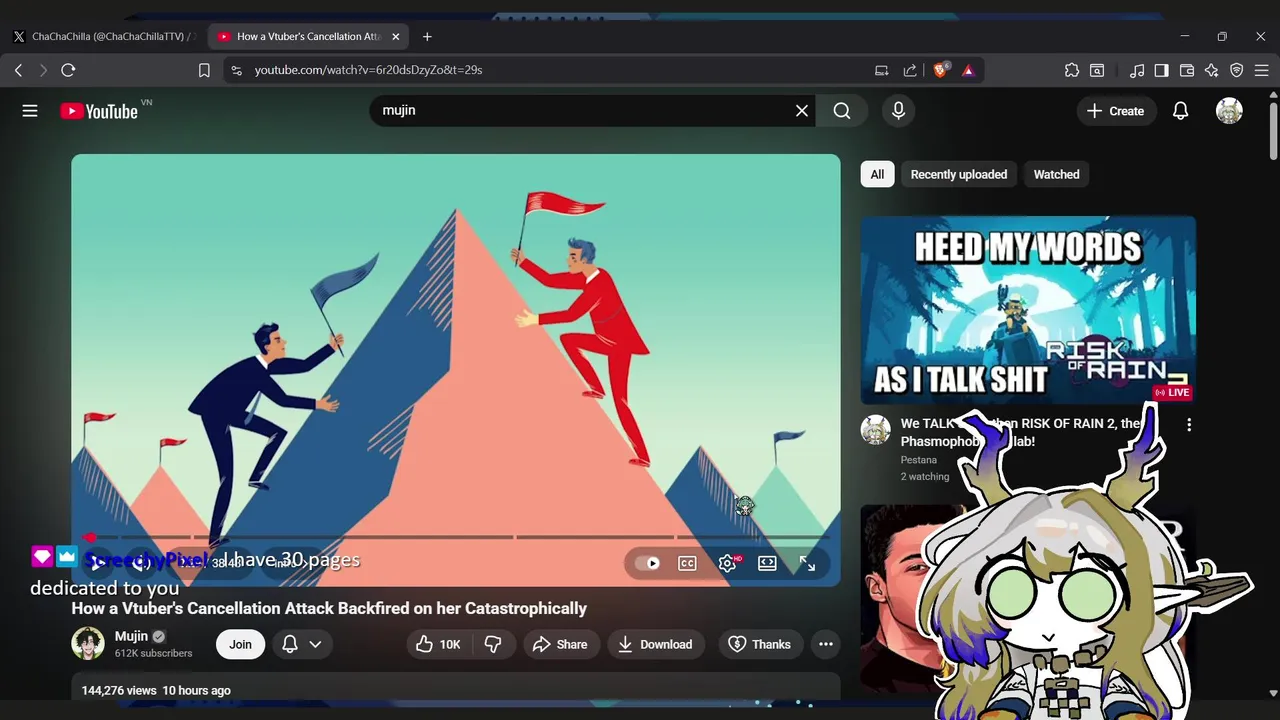The width and height of the screenshot is (1280, 720).
Task: Open Brave Wallet icon
Action: (1187, 70)
